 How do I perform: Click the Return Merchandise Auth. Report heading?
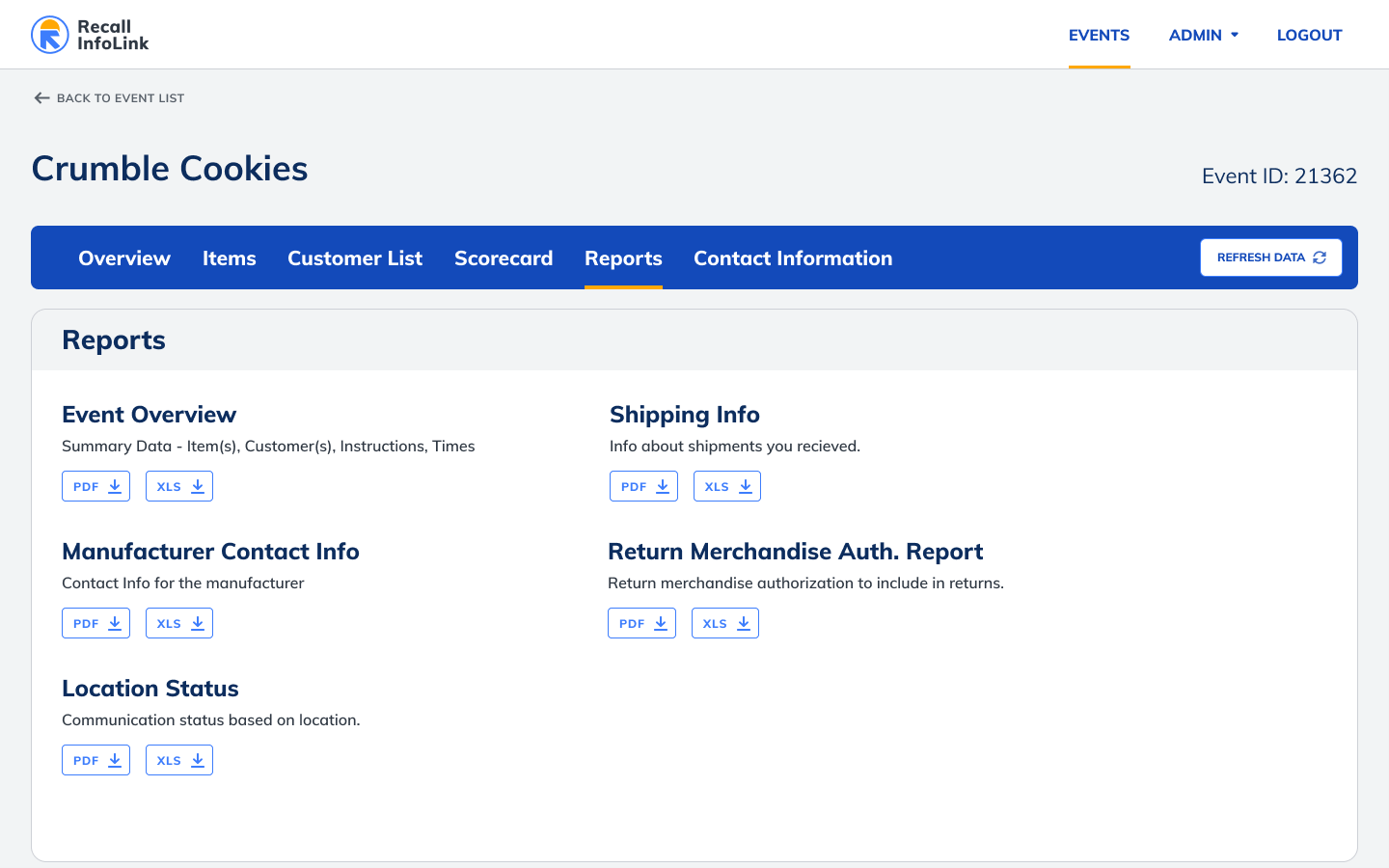795,552
